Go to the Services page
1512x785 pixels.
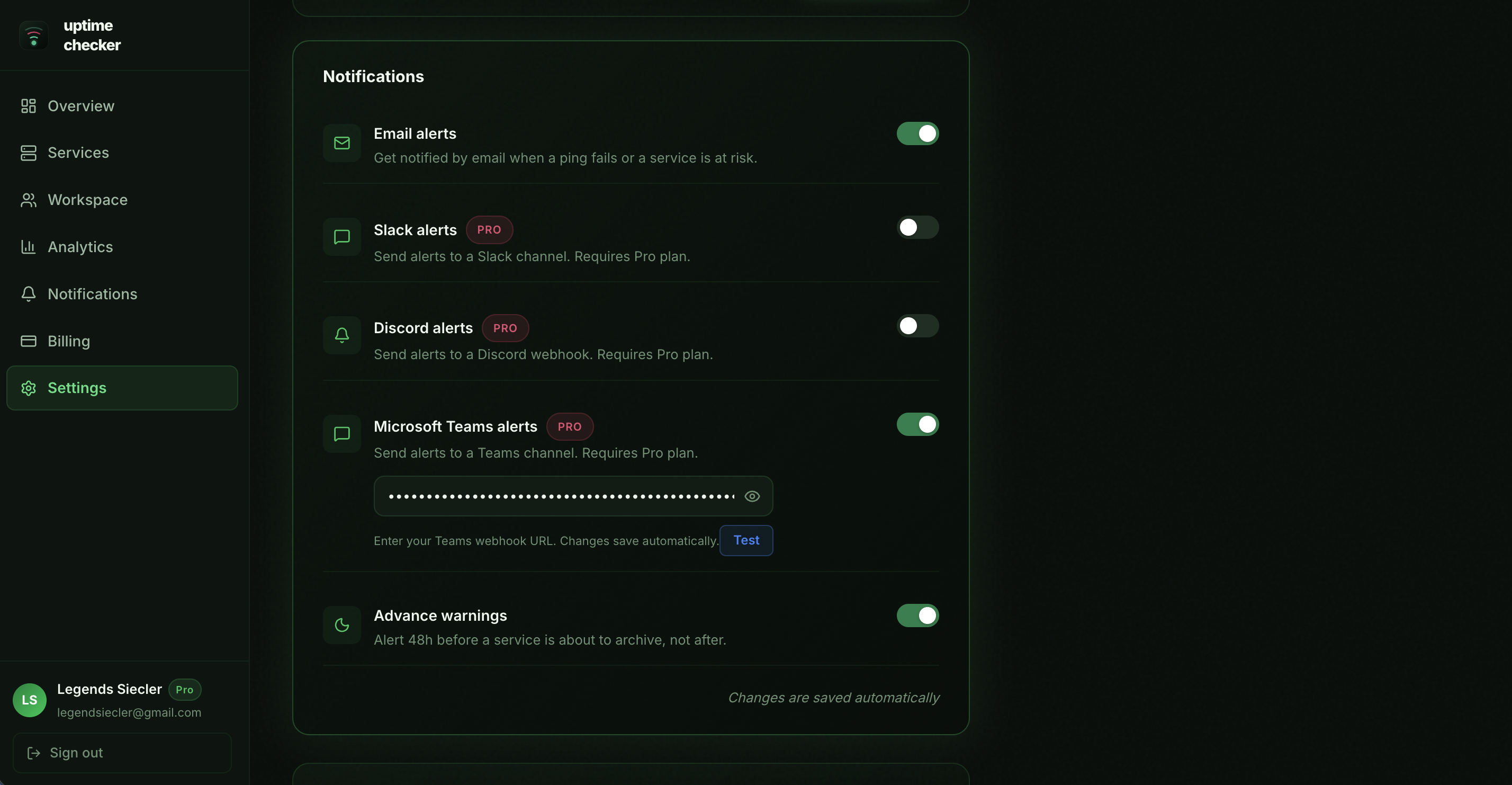tap(122, 153)
